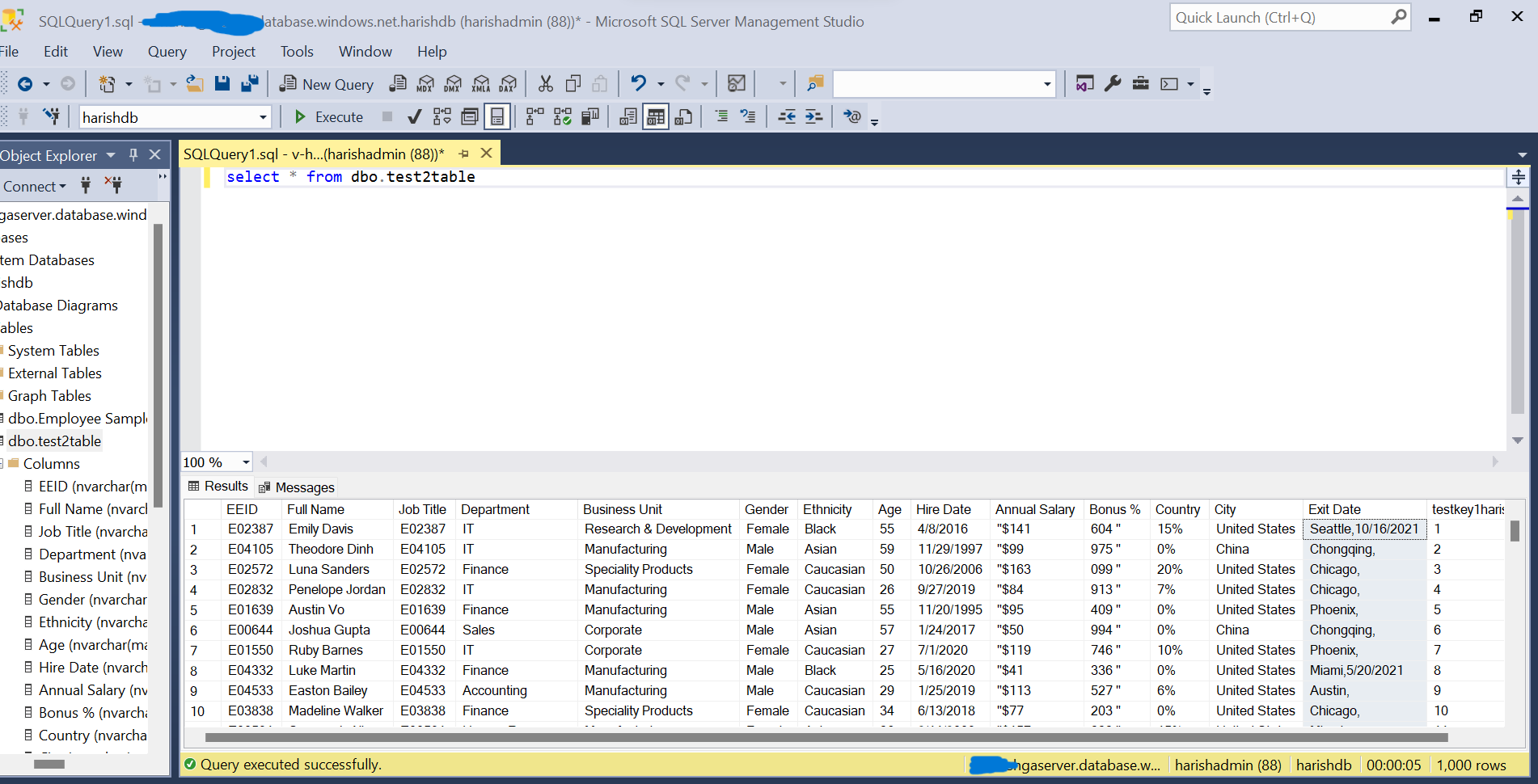Viewport: 1538px width, 784px height.
Task: Switch to Results to Grid mode
Action: tap(656, 117)
